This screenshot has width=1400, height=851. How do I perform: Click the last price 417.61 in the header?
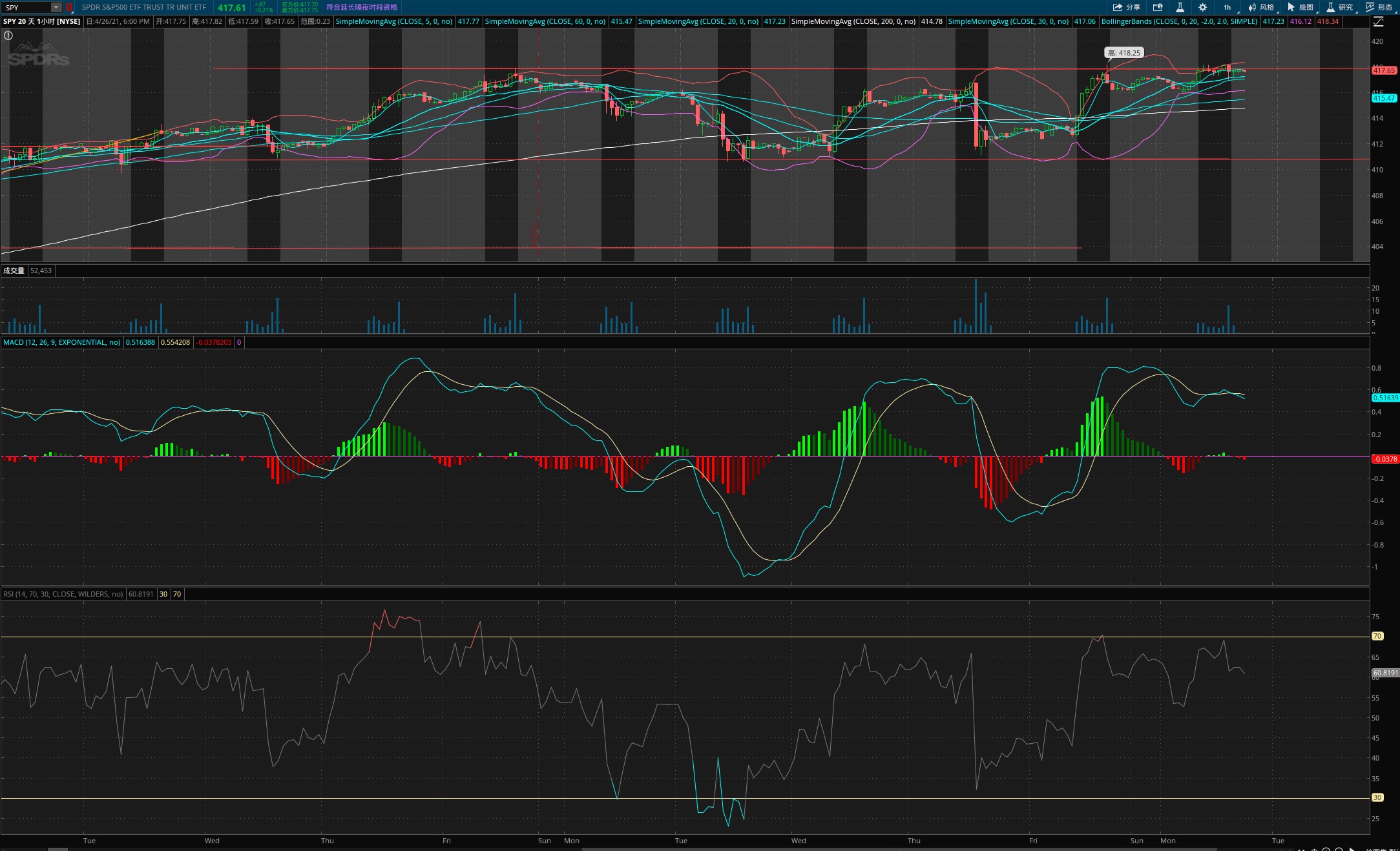coord(231,7)
